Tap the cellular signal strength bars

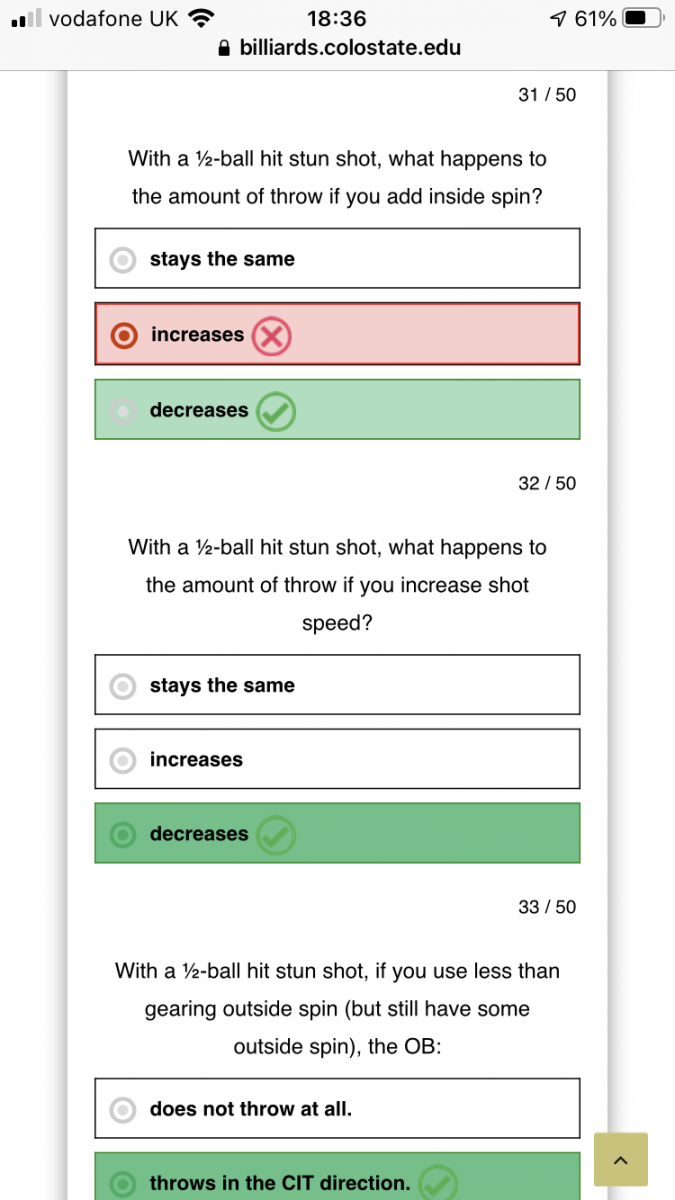[27, 18]
